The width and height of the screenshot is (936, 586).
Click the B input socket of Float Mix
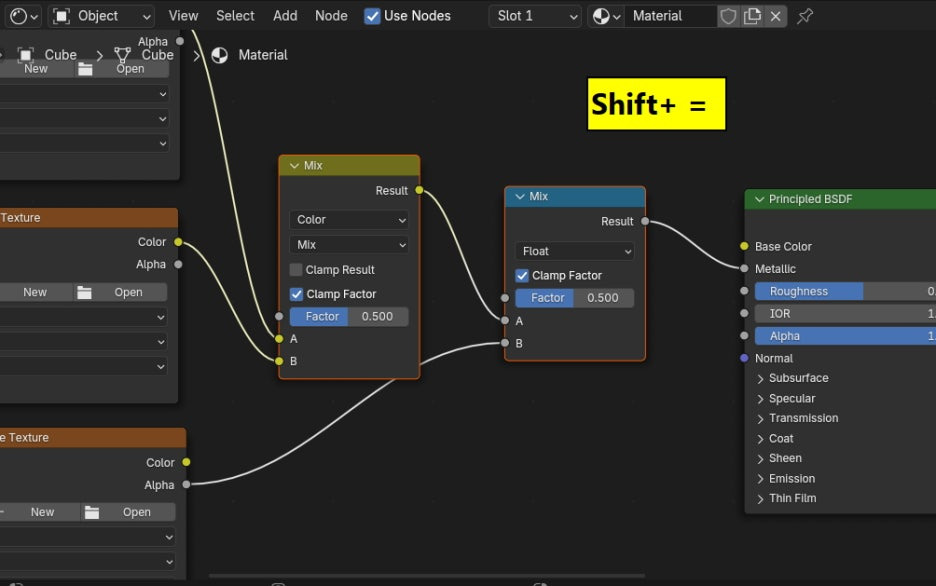click(505, 343)
